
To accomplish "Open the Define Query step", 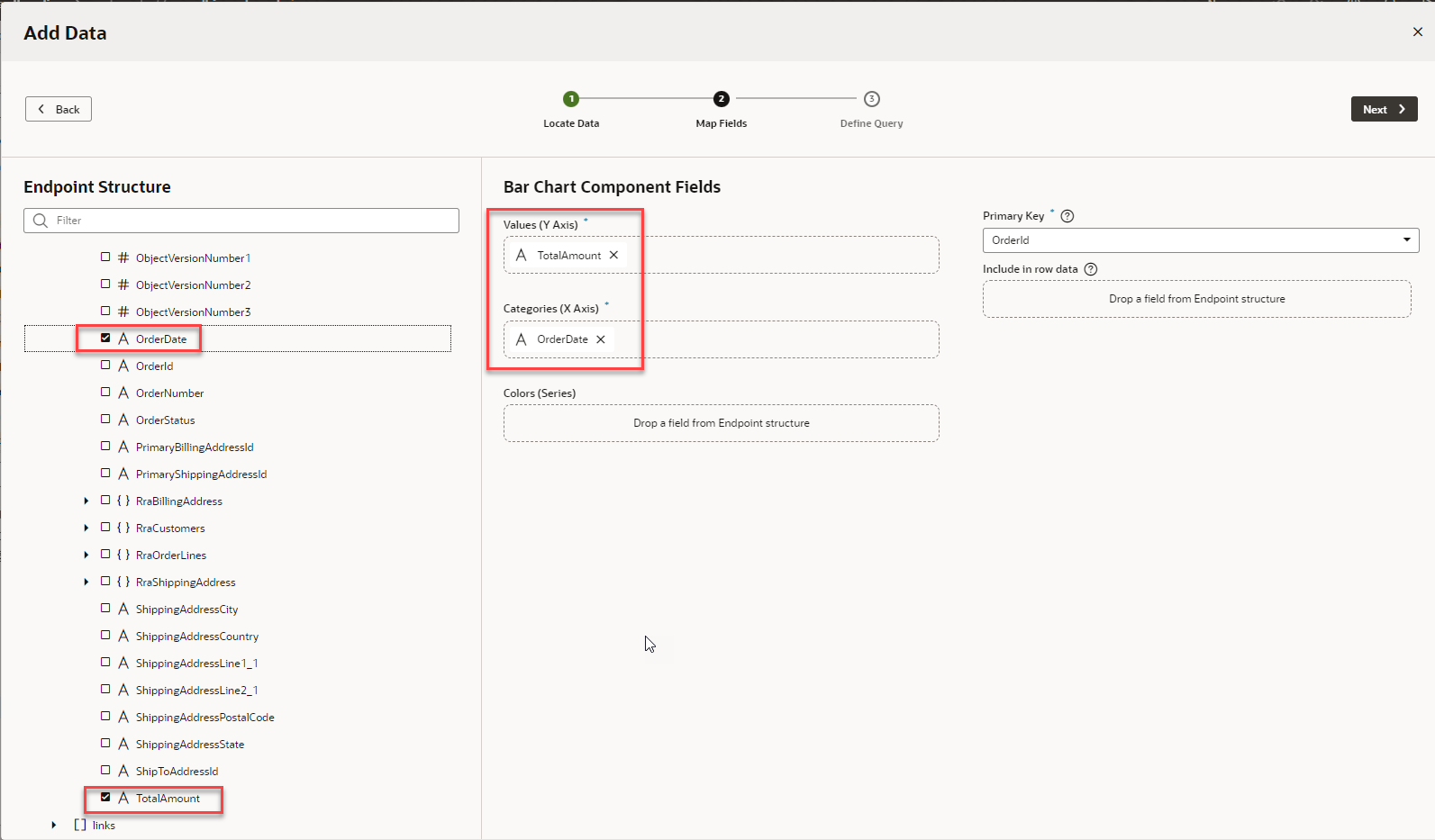I will [872, 99].
